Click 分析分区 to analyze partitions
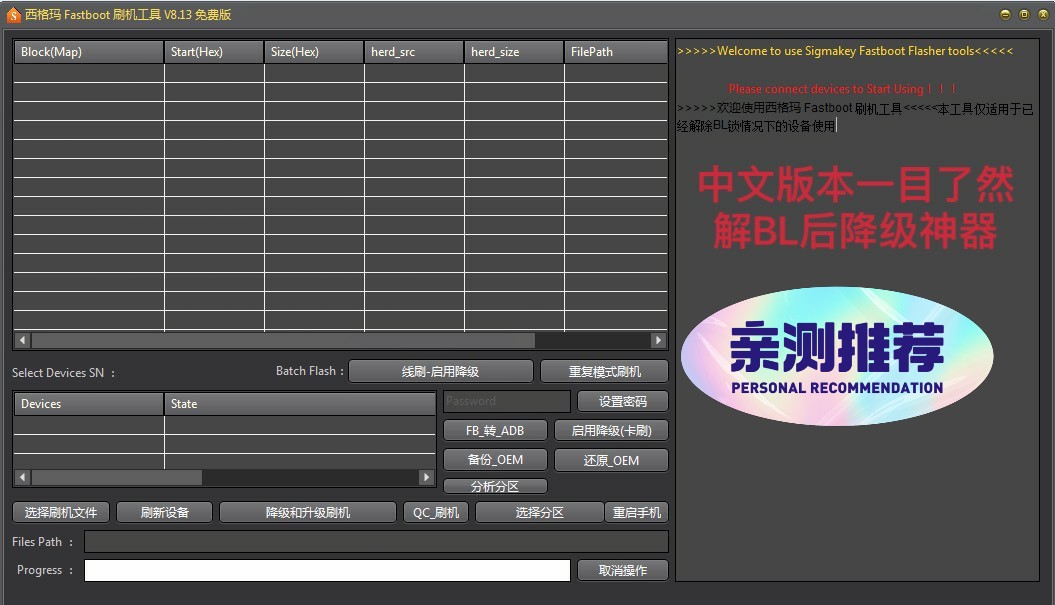Screen dimensions: 1055x605 (x=495, y=485)
